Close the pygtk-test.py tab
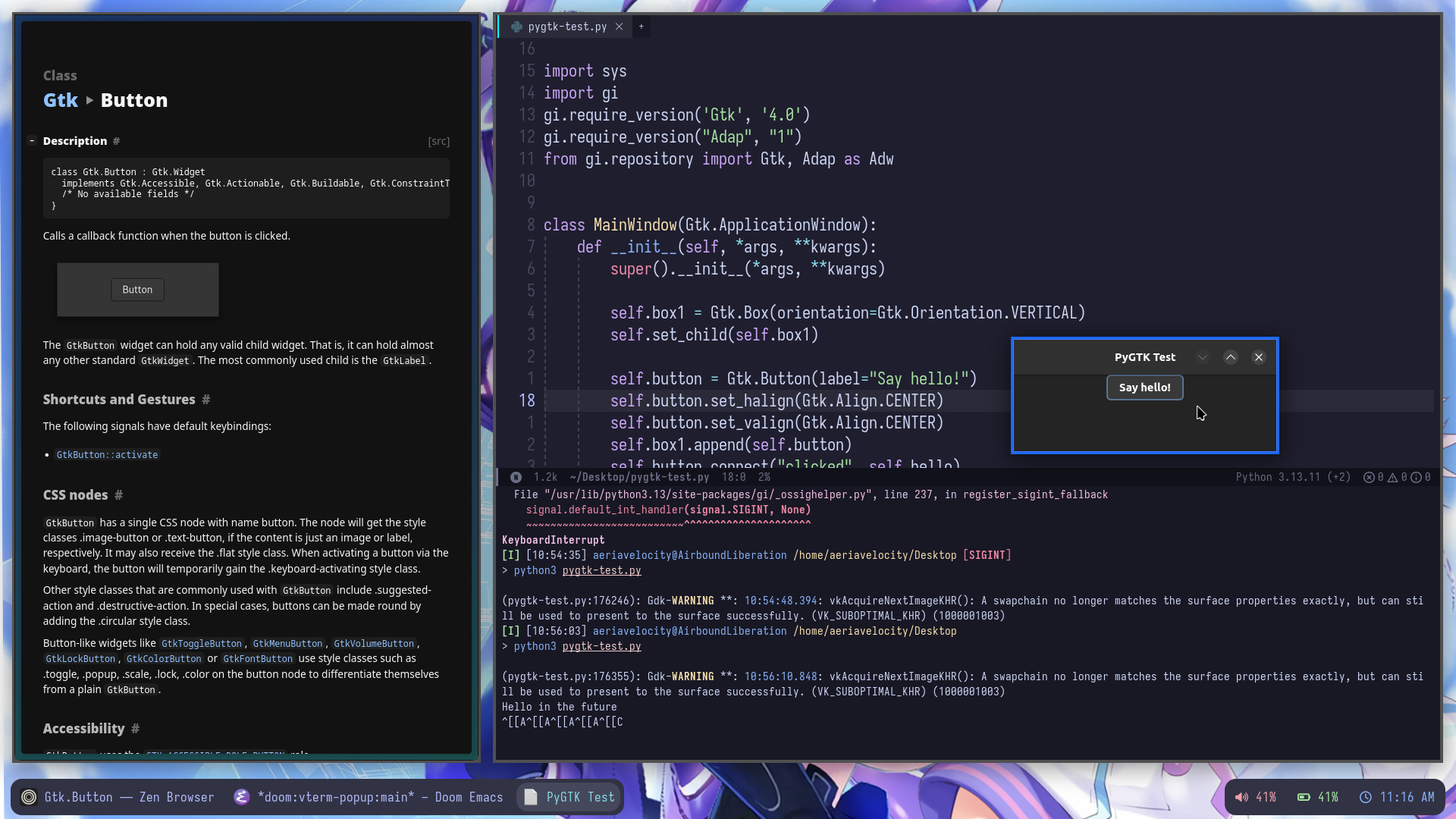Viewport: 1456px width, 819px height. [620, 27]
